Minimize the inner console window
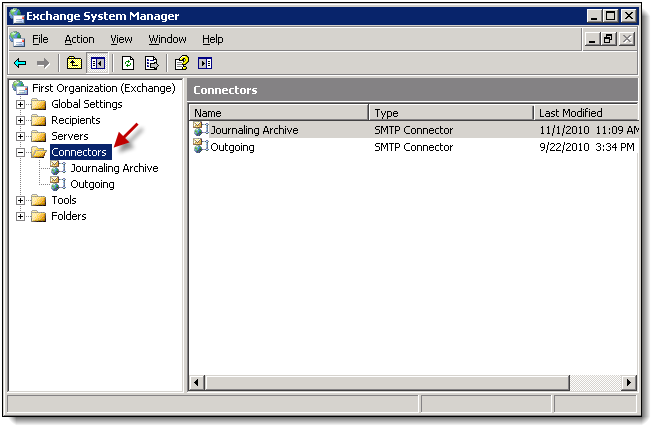This screenshot has height=434, width=659. [592, 39]
